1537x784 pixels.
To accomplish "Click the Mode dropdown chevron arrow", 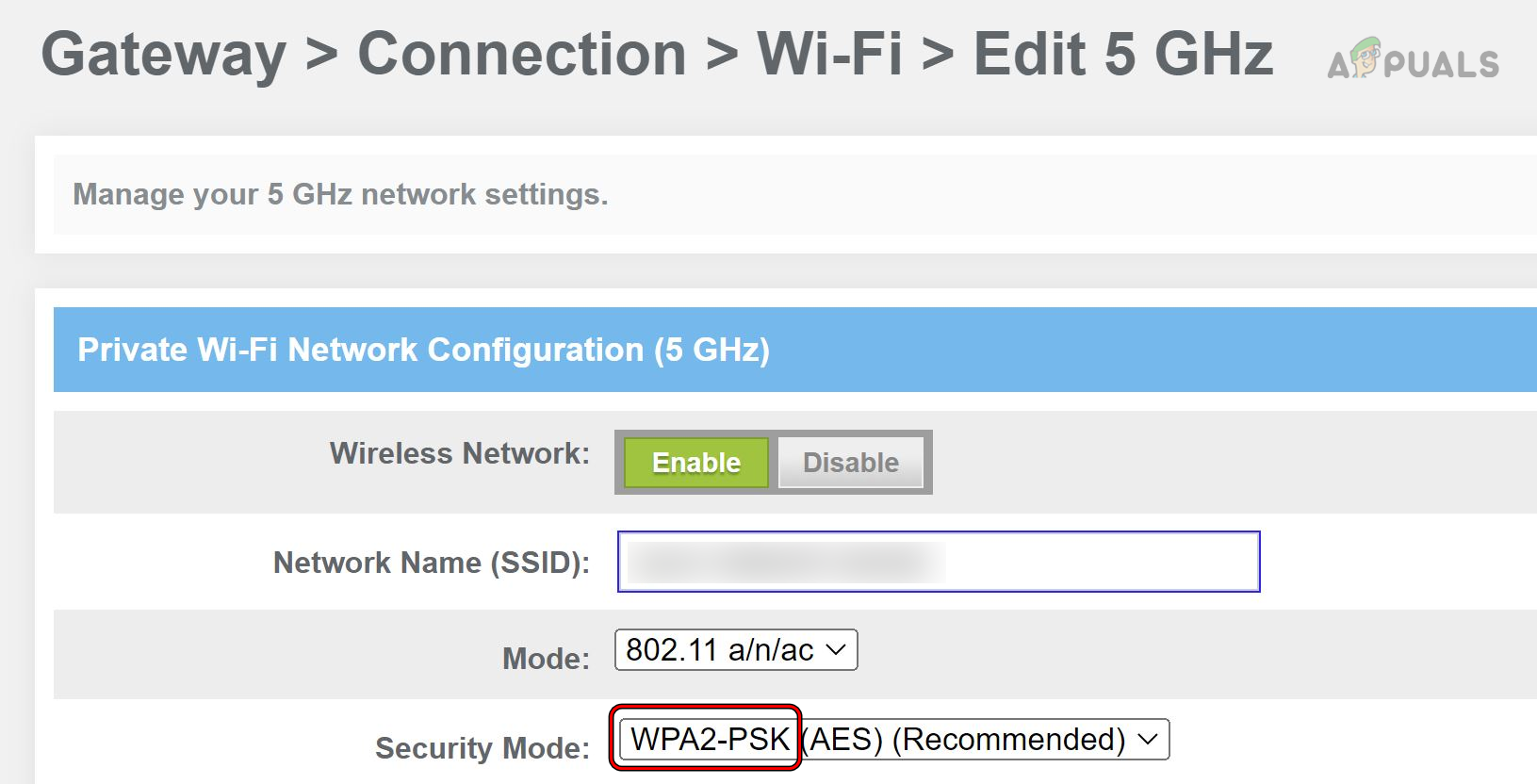I will (x=836, y=649).
